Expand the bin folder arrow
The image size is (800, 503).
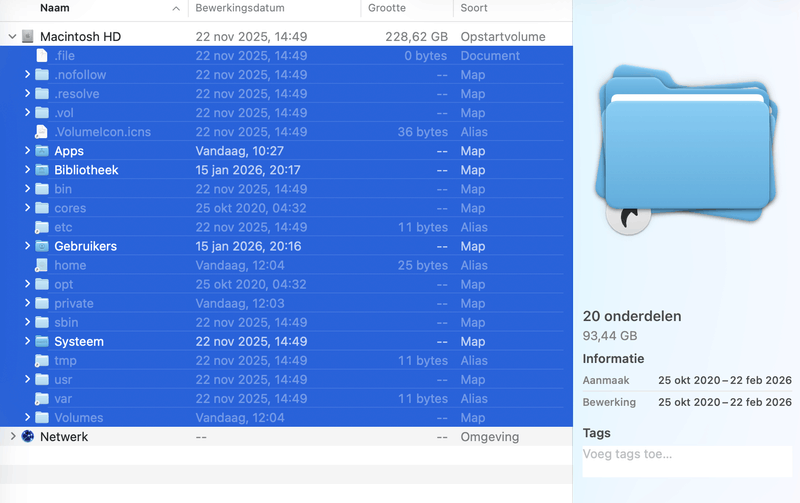click(x=28, y=189)
